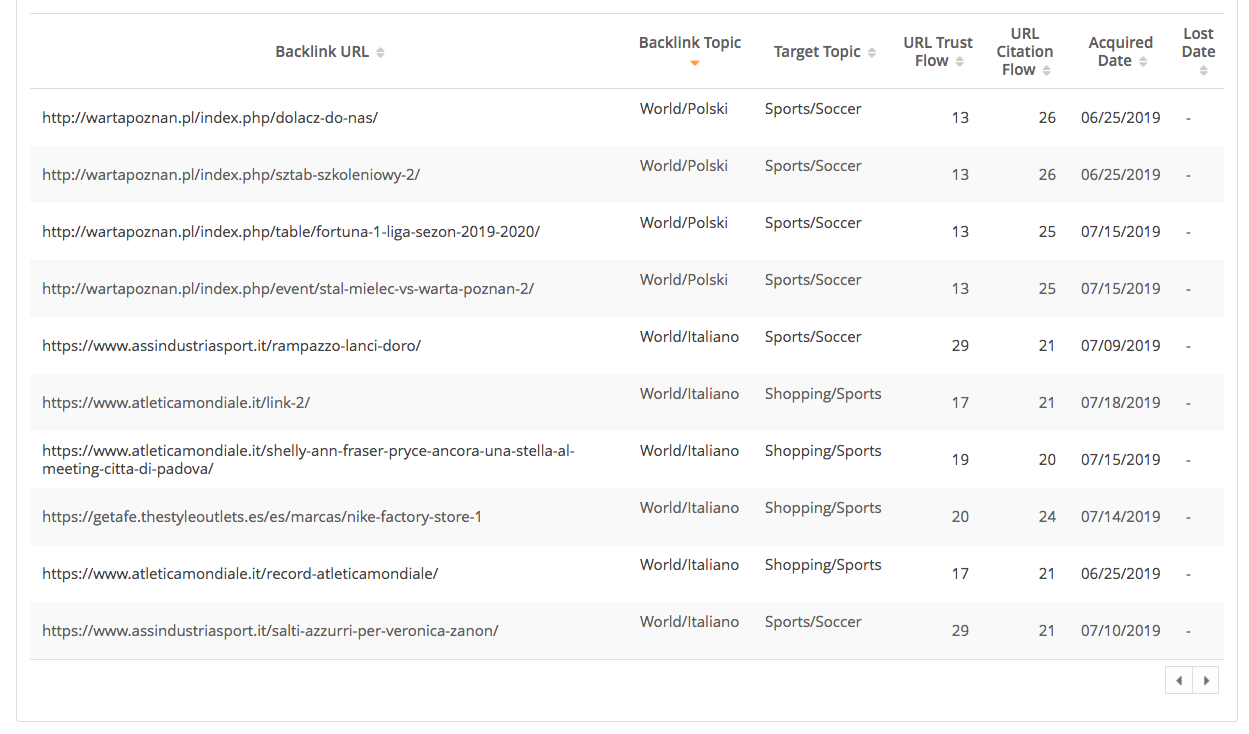Sort by URL Trust Flow column

[x=959, y=61]
